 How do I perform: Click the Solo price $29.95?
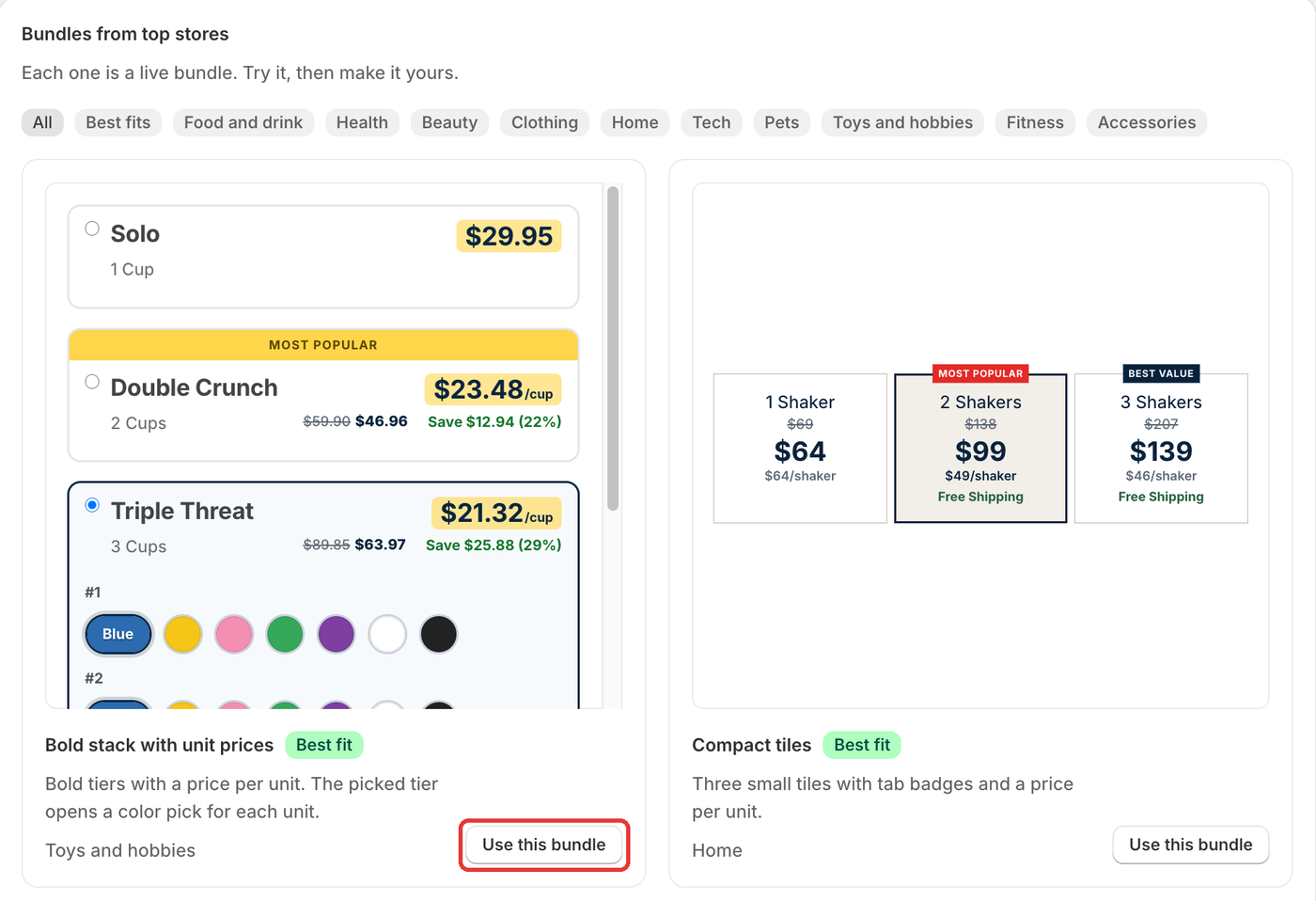(x=509, y=236)
